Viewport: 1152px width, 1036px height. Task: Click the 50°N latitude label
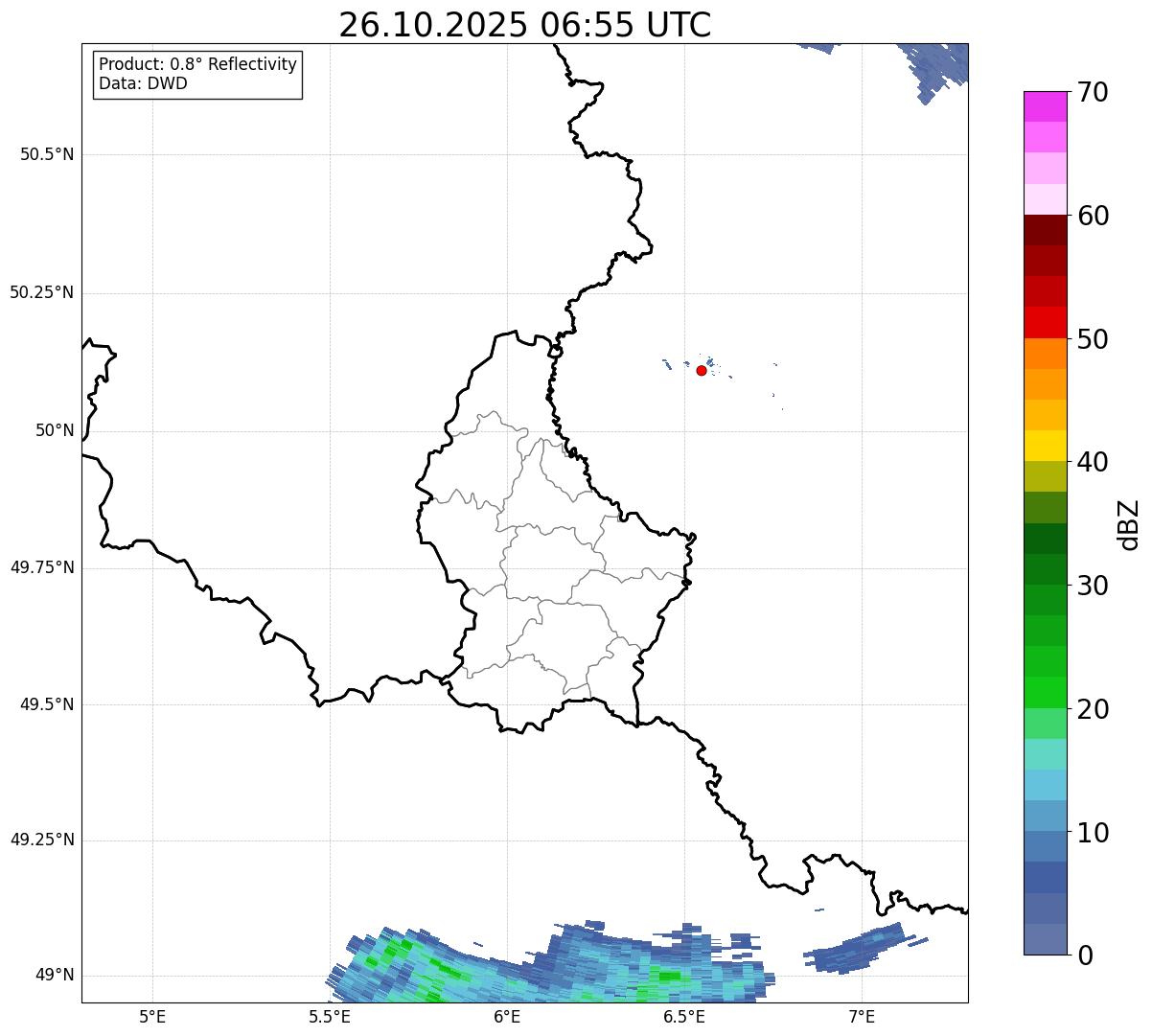click(55, 430)
